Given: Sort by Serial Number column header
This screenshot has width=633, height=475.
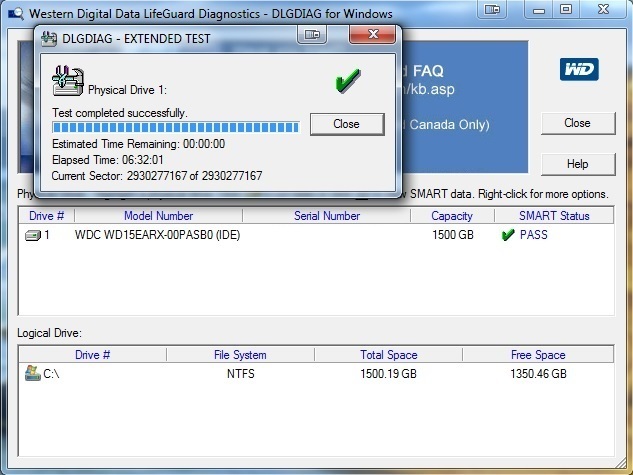Looking at the screenshot, I should (327, 216).
